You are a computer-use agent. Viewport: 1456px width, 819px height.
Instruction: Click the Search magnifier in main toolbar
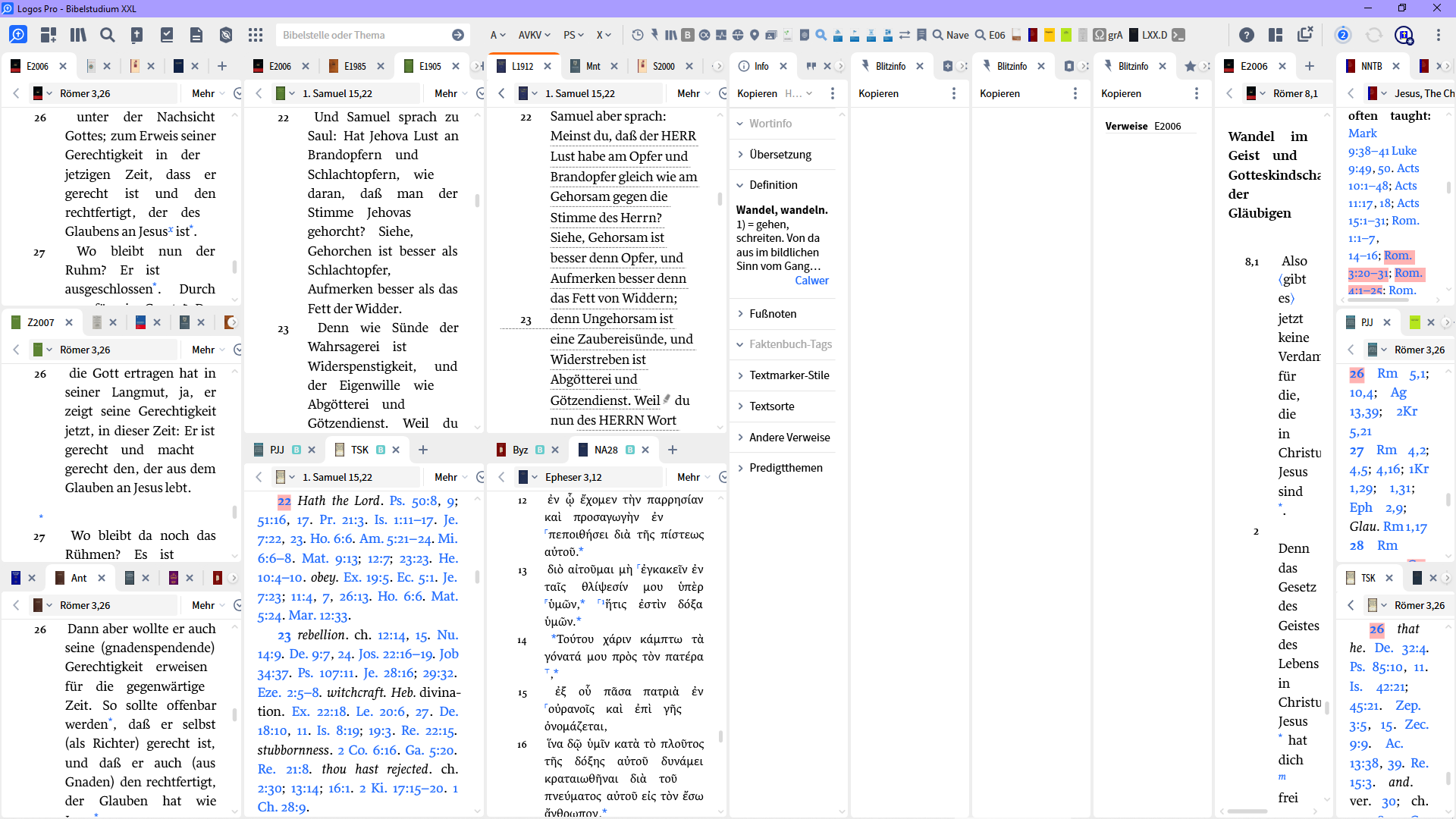(x=108, y=35)
